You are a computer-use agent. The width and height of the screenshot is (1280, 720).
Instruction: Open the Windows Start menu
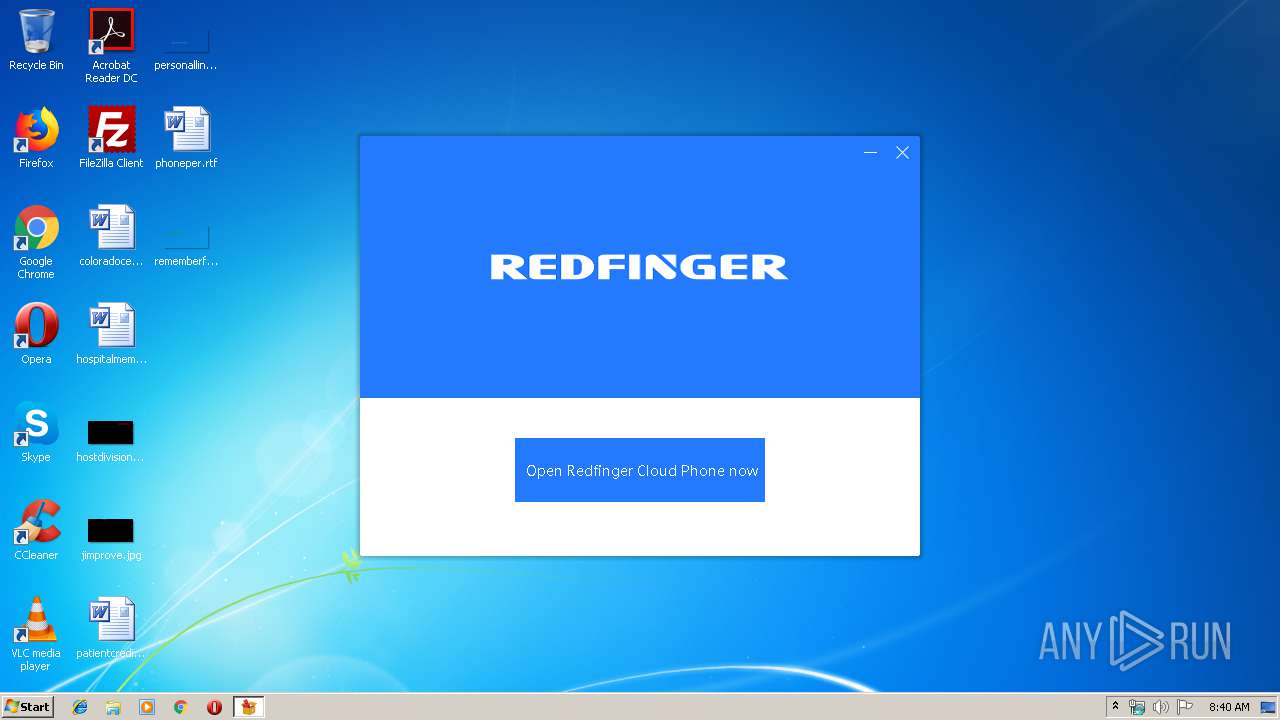coord(28,706)
